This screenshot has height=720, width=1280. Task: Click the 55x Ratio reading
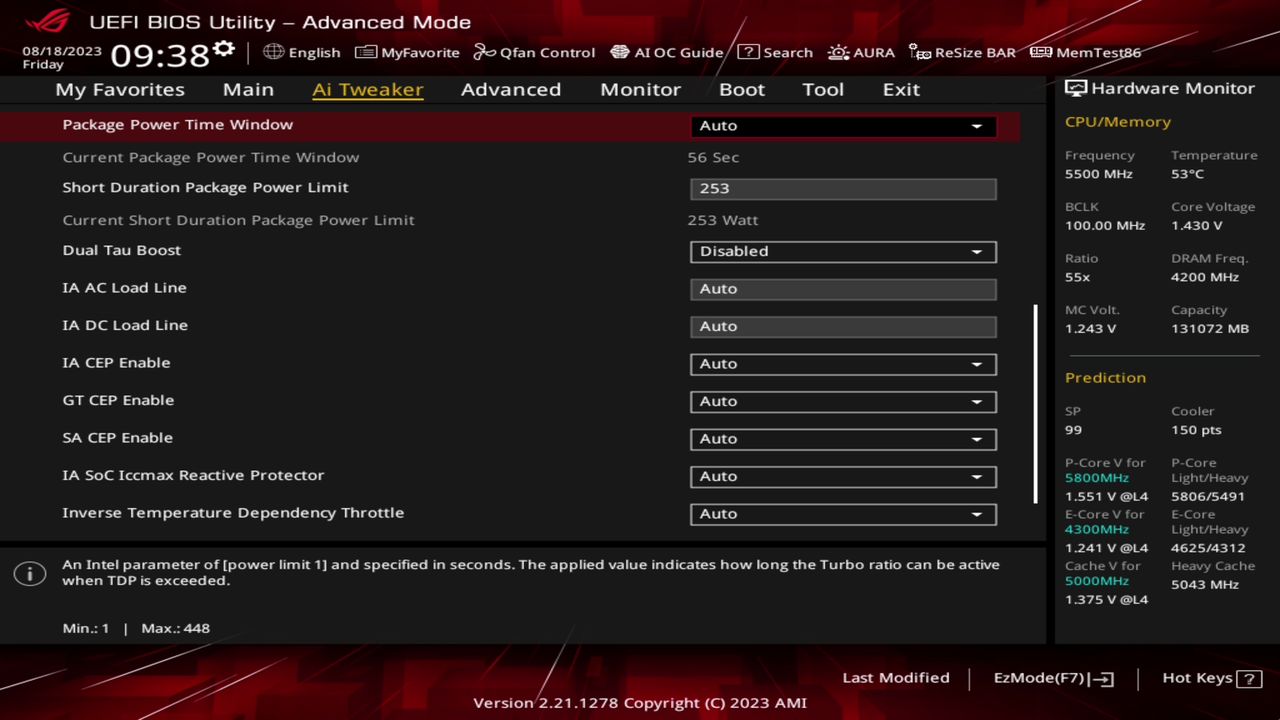click(x=1077, y=277)
